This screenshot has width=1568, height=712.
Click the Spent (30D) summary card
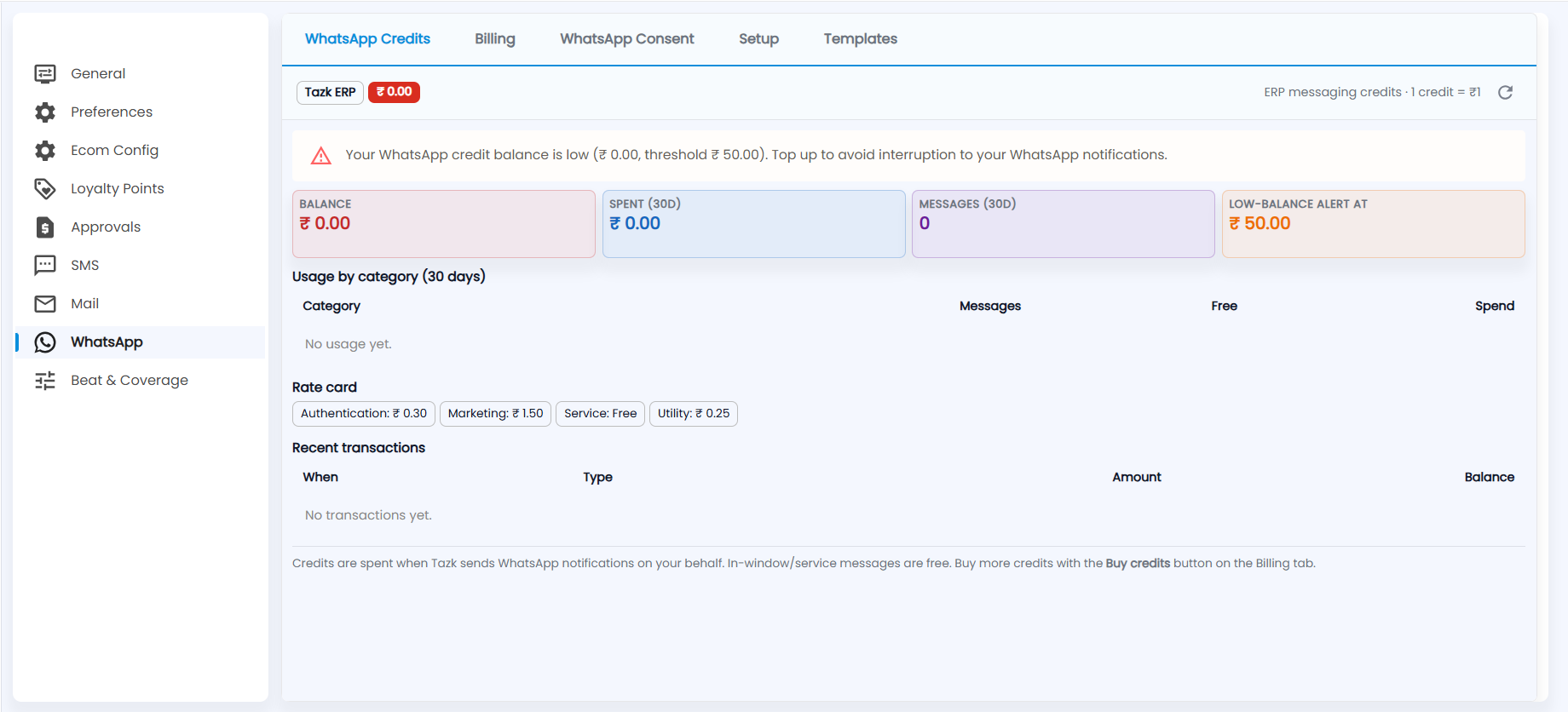click(x=754, y=224)
